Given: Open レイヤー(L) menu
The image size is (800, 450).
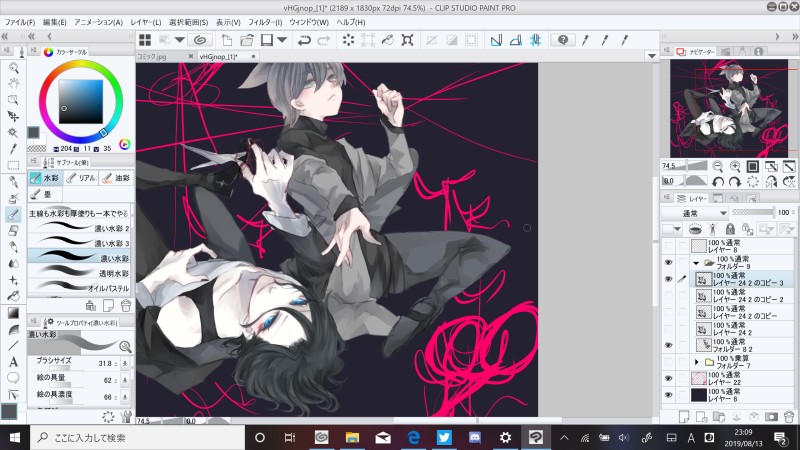Looking at the screenshot, I should pyautogui.click(x=145, y=22).
